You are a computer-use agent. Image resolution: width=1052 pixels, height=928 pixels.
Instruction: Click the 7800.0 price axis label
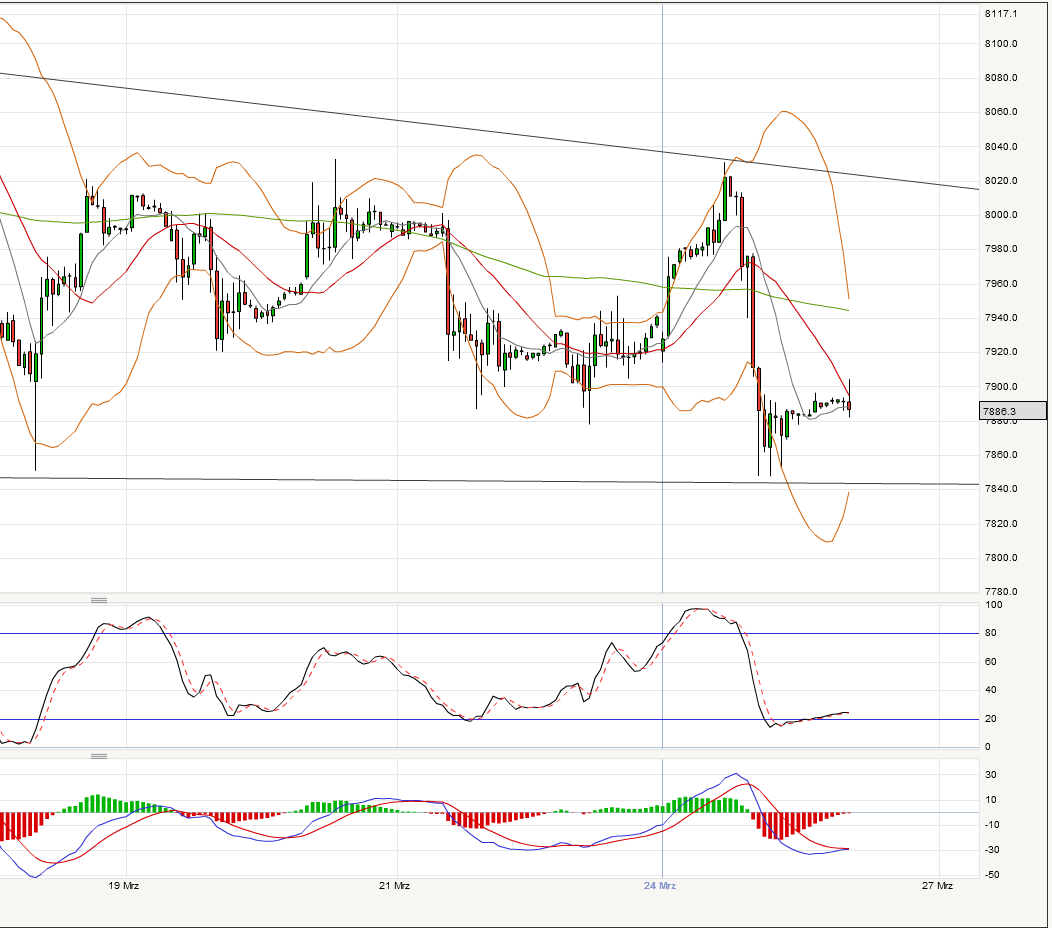coord(1001,558)
